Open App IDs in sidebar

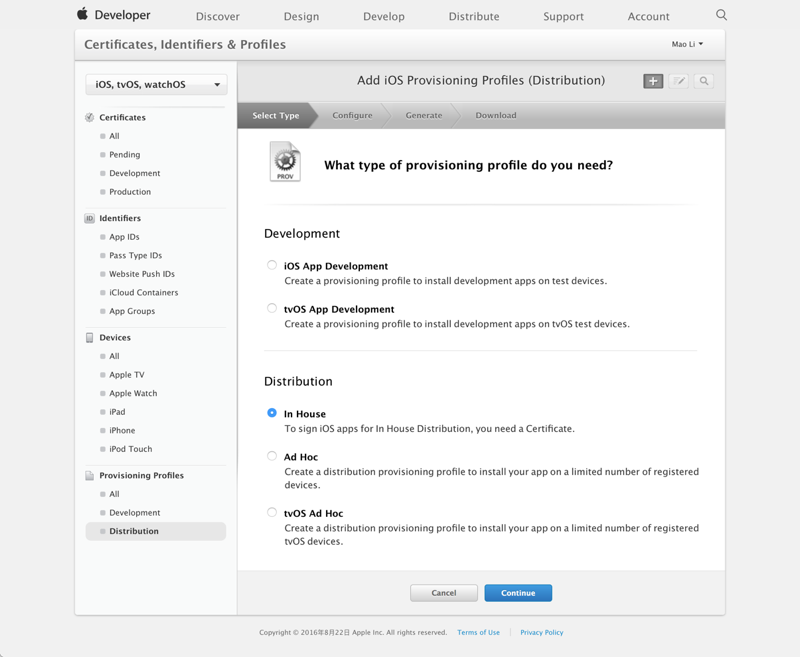tap(124, 237)
